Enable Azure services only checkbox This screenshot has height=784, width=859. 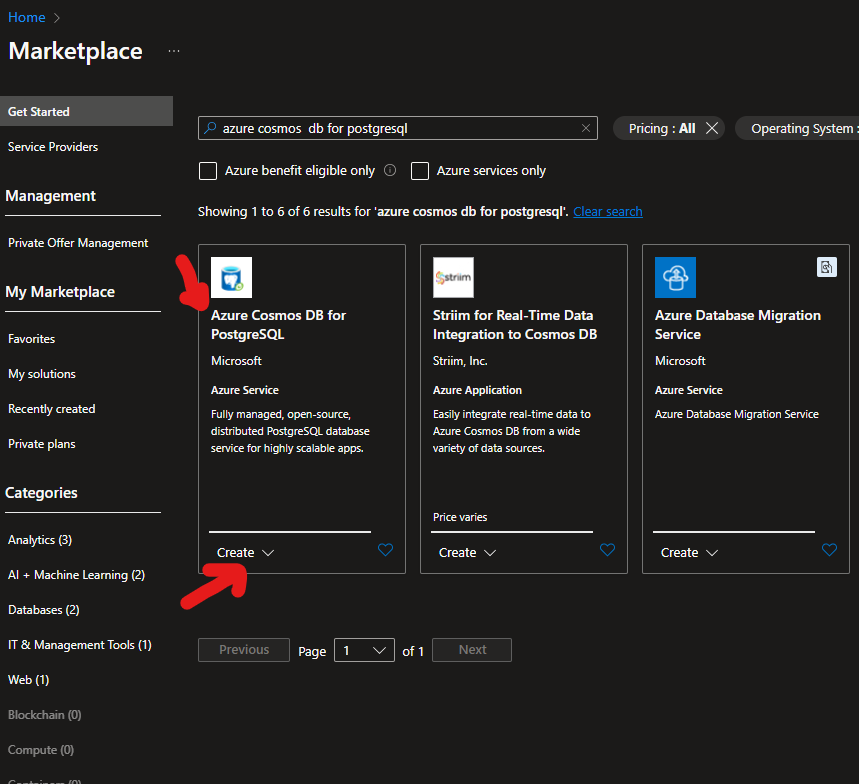click(x=420, y=171)
